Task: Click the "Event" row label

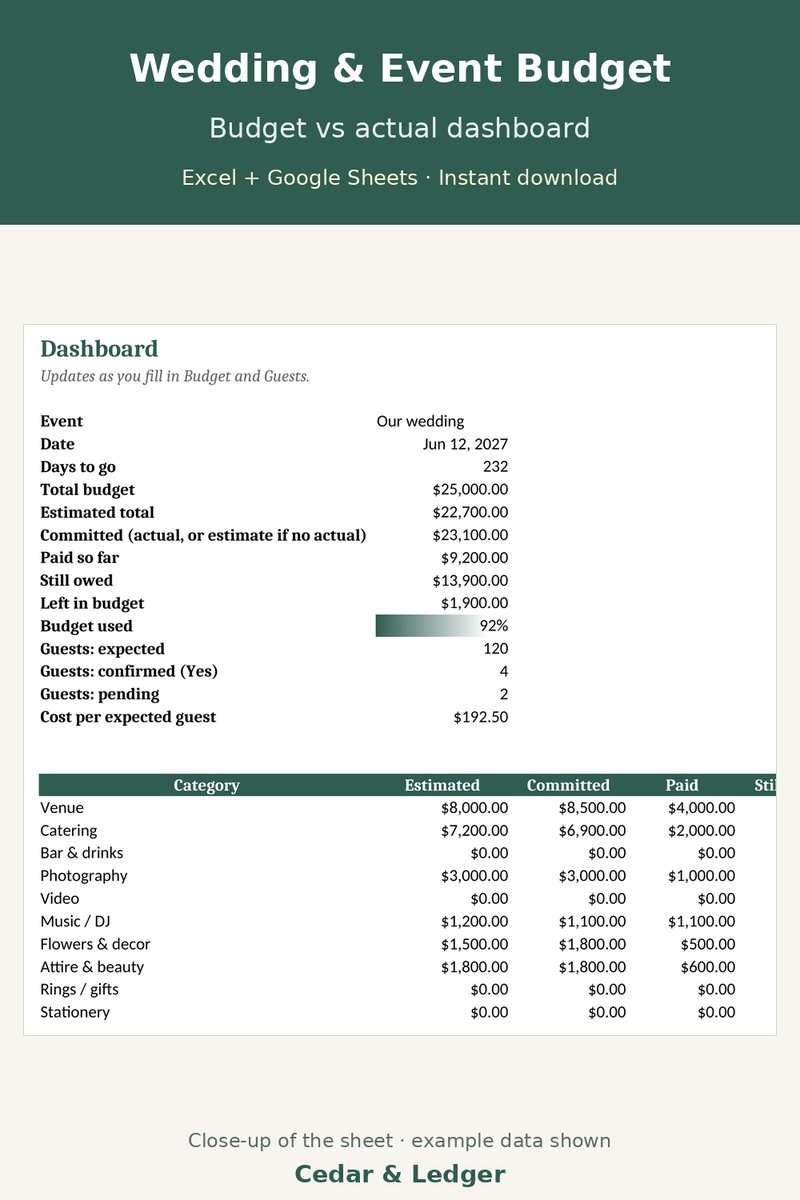Action: point(62,421)
